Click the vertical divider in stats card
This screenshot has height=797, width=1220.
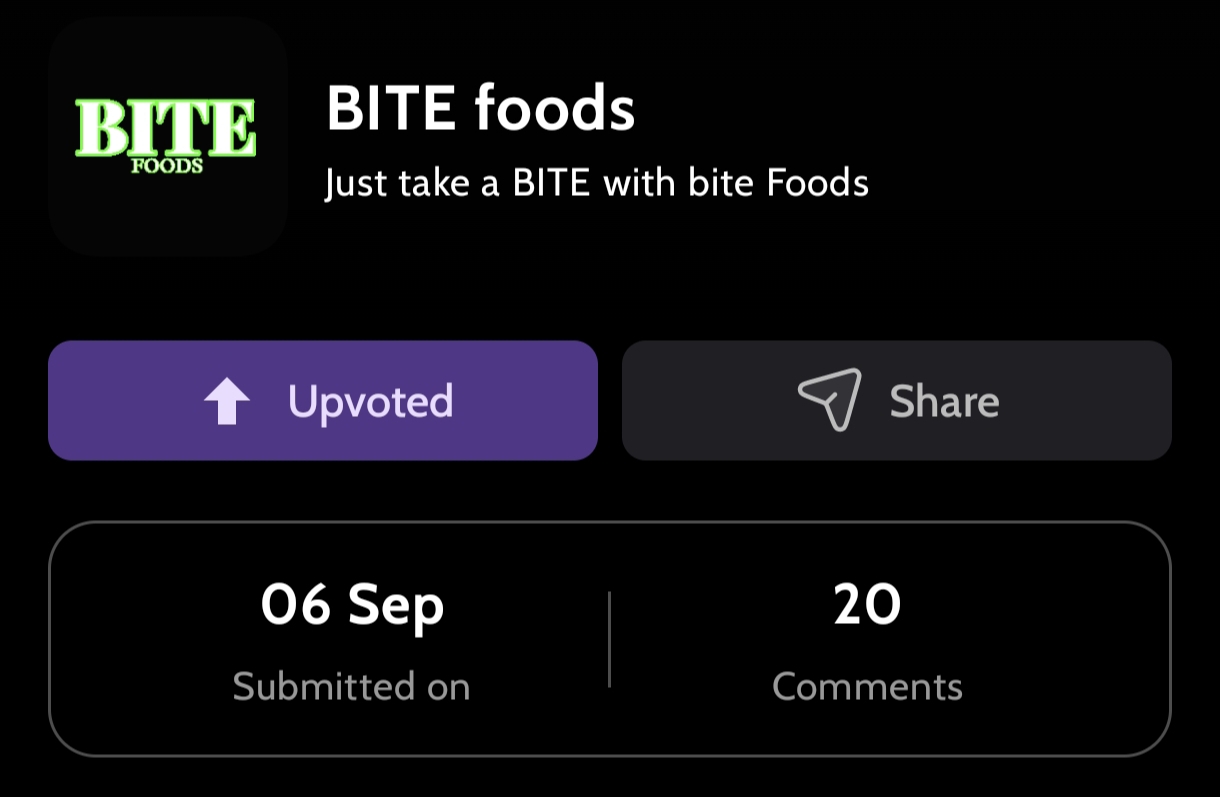[609, 639]
